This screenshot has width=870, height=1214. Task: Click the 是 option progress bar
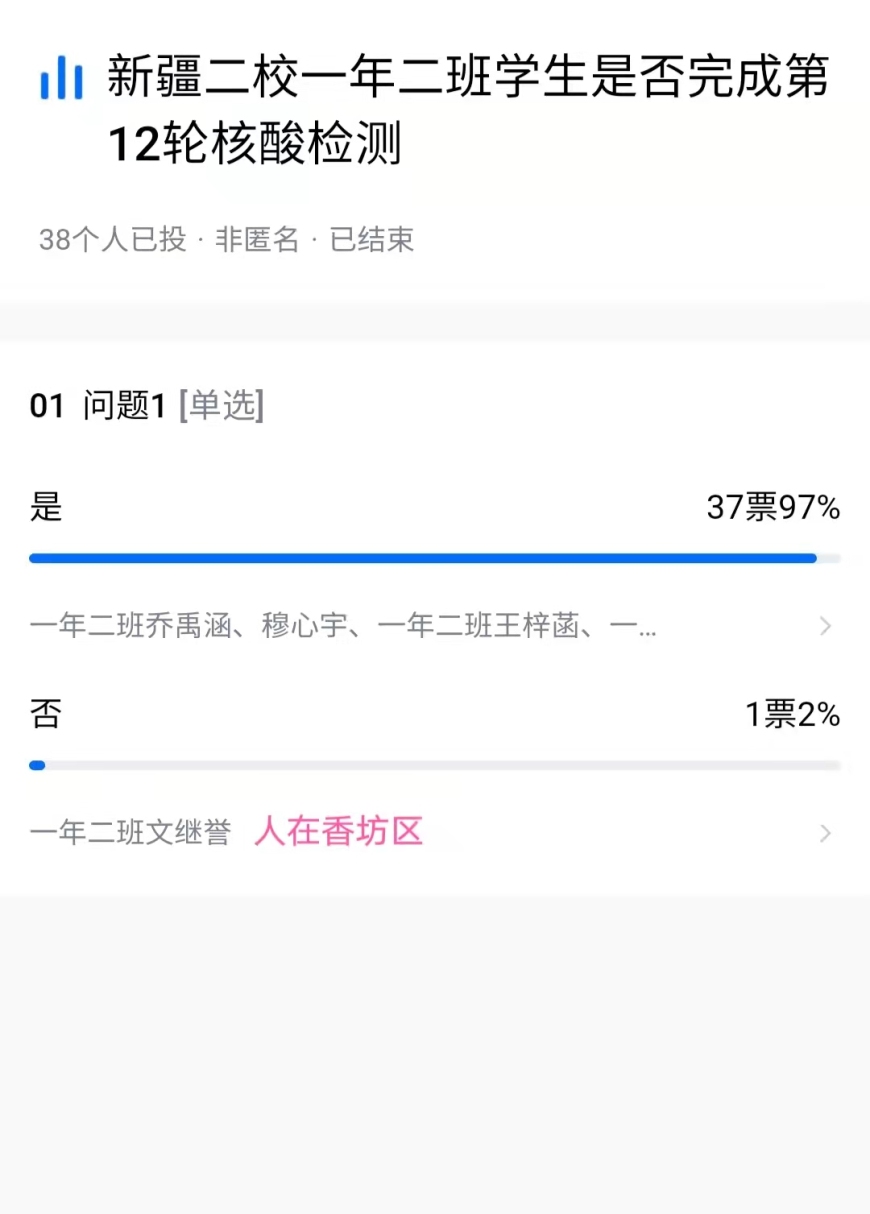click(434, 558)
